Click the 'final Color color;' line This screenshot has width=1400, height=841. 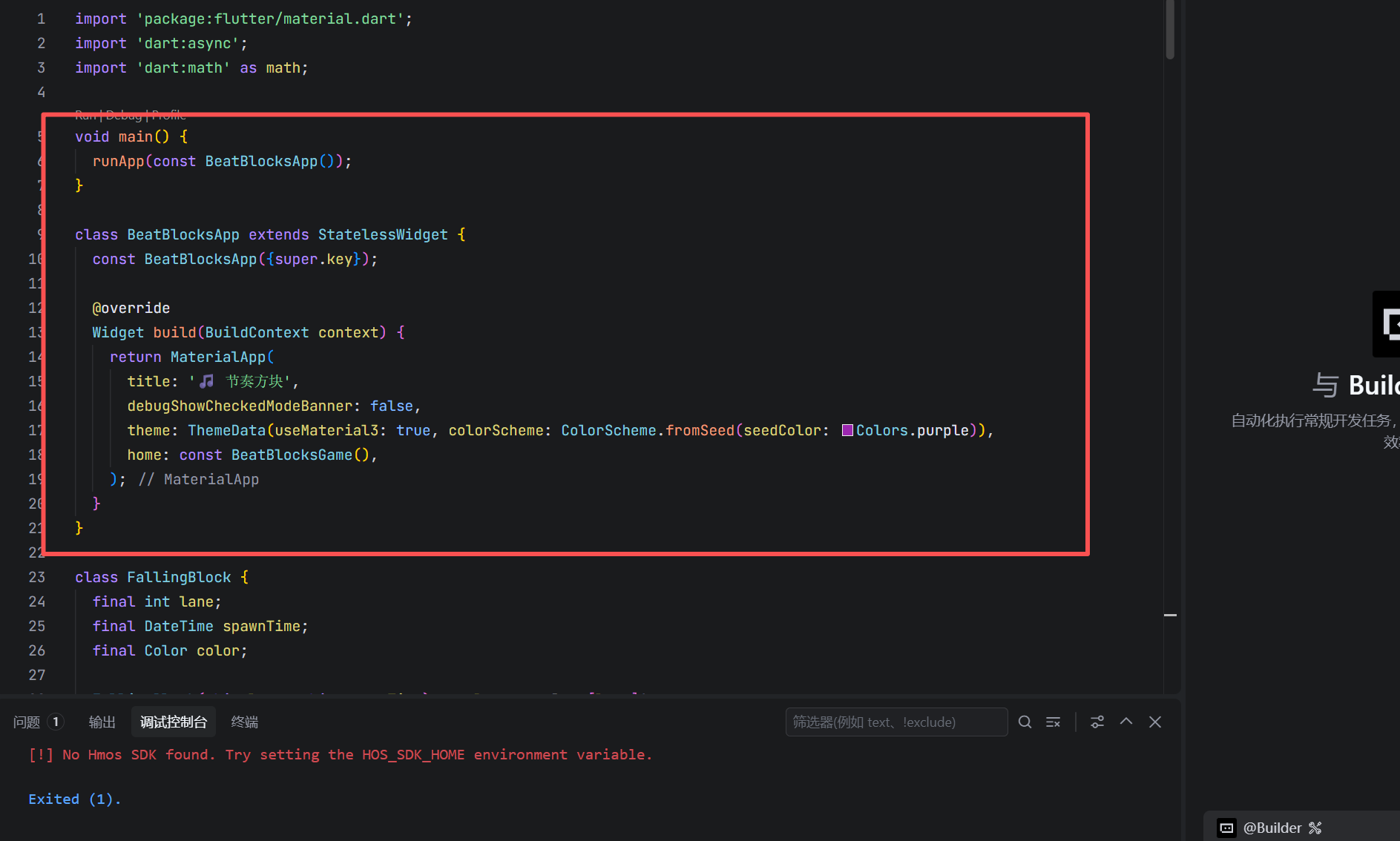(170, 650)
